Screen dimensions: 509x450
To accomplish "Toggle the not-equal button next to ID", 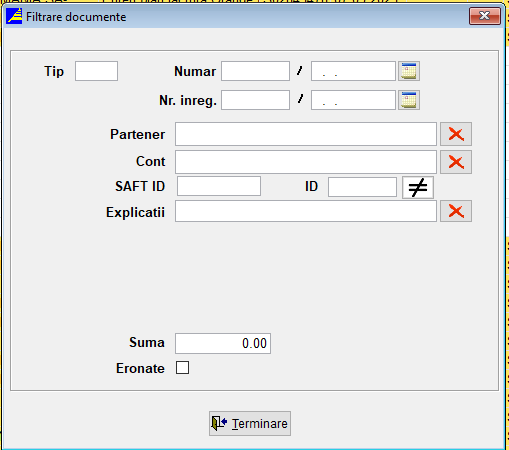I will click(x=418, y=187).
